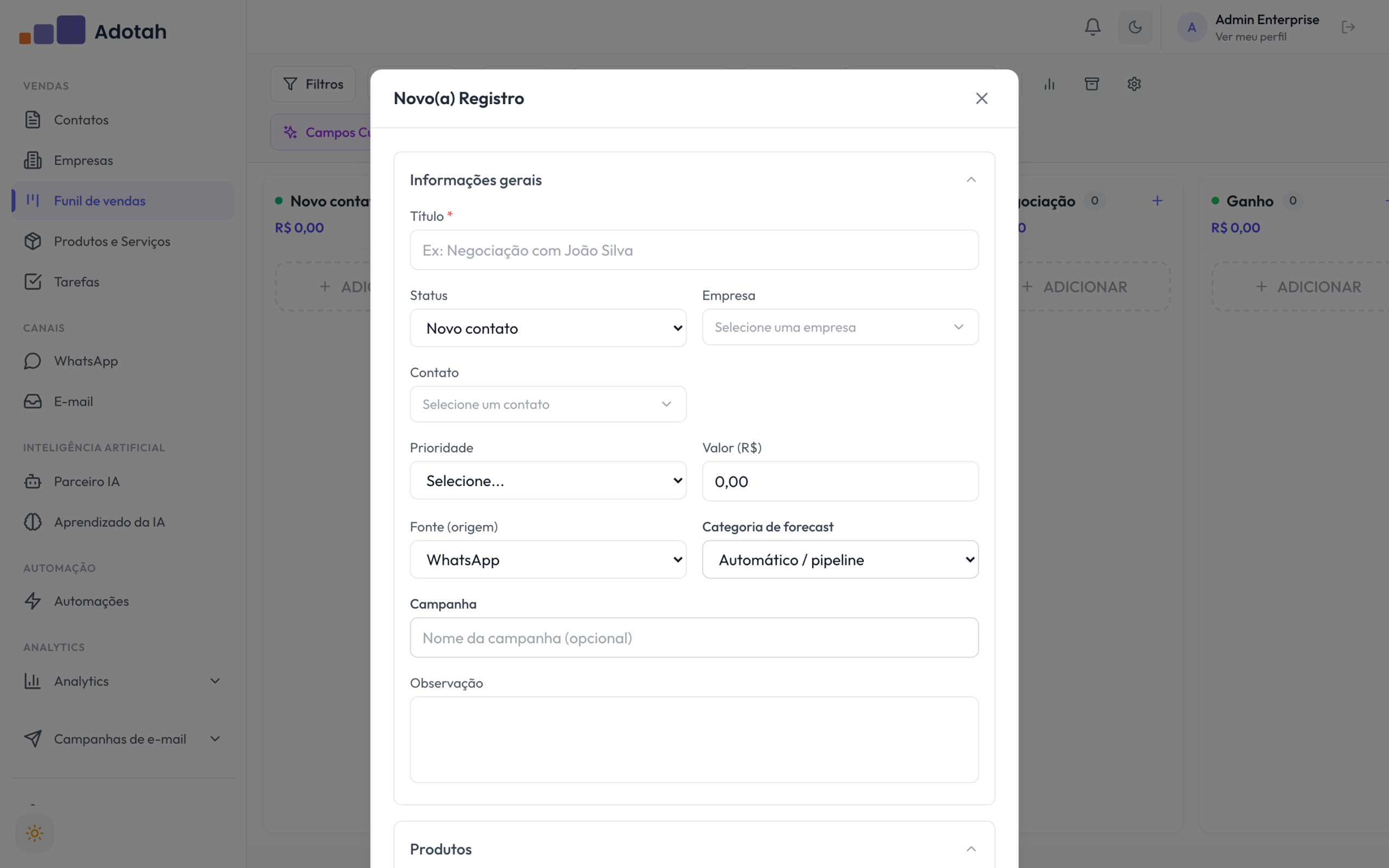Screen dimensions: 1389x868
Task: Open Categoria de forecast dropdown
Action: coord(840,559)
